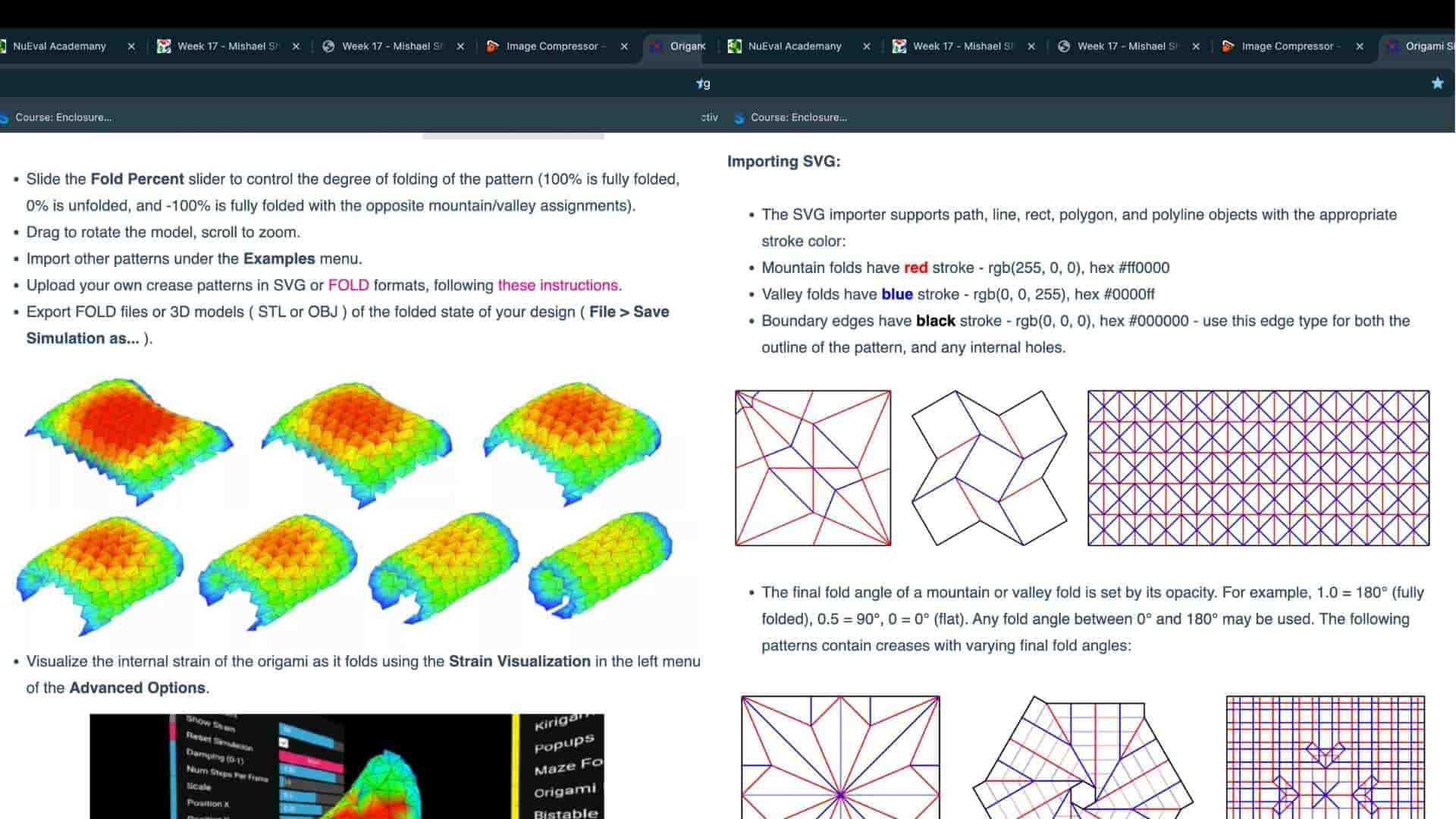This screenshot has width=1456, height=819.
Task: Click the Course: Enclosure bookmark on left
Action: pos(57,118)
